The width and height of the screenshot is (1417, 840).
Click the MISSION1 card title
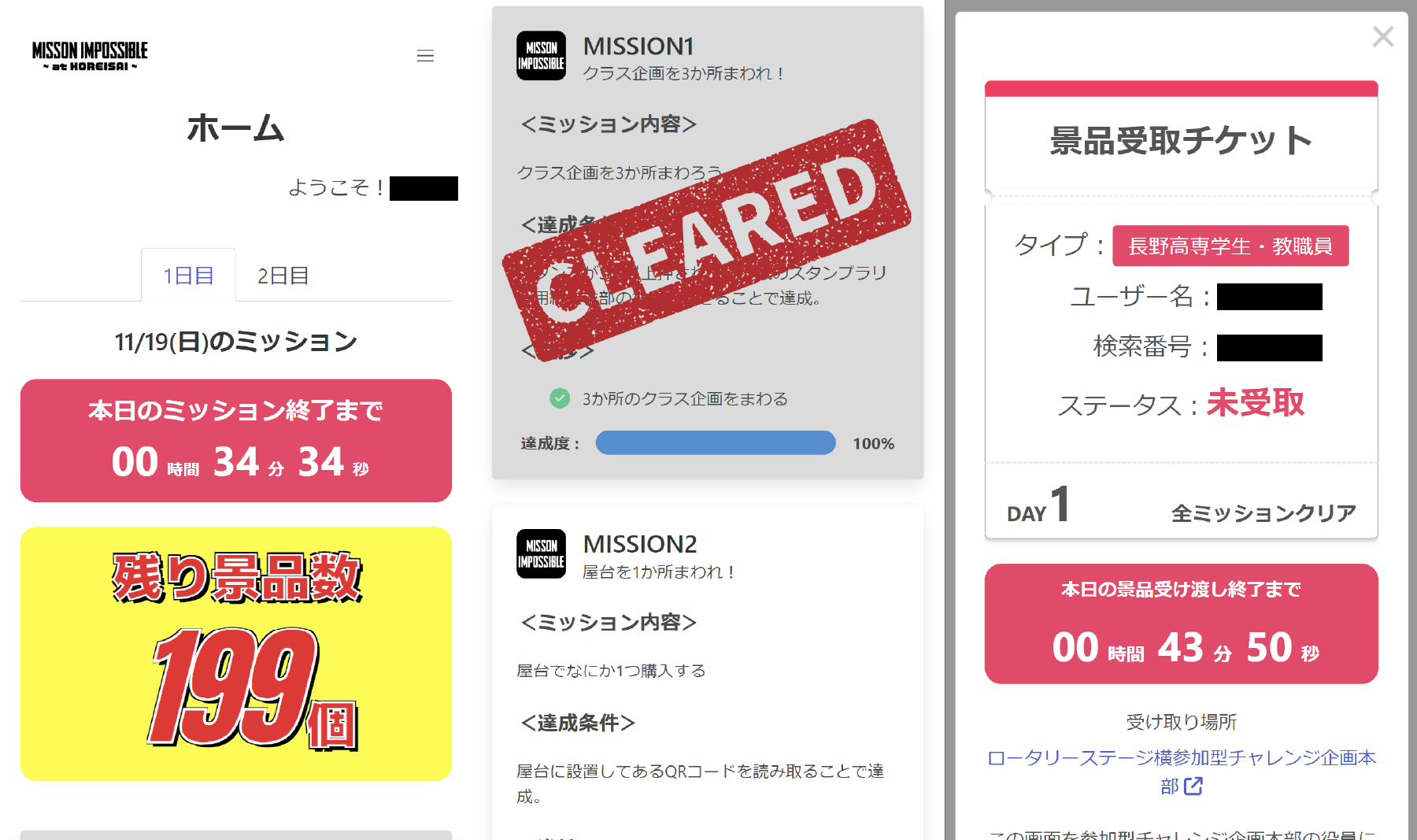pyautogui.click(x=638, y=46)
